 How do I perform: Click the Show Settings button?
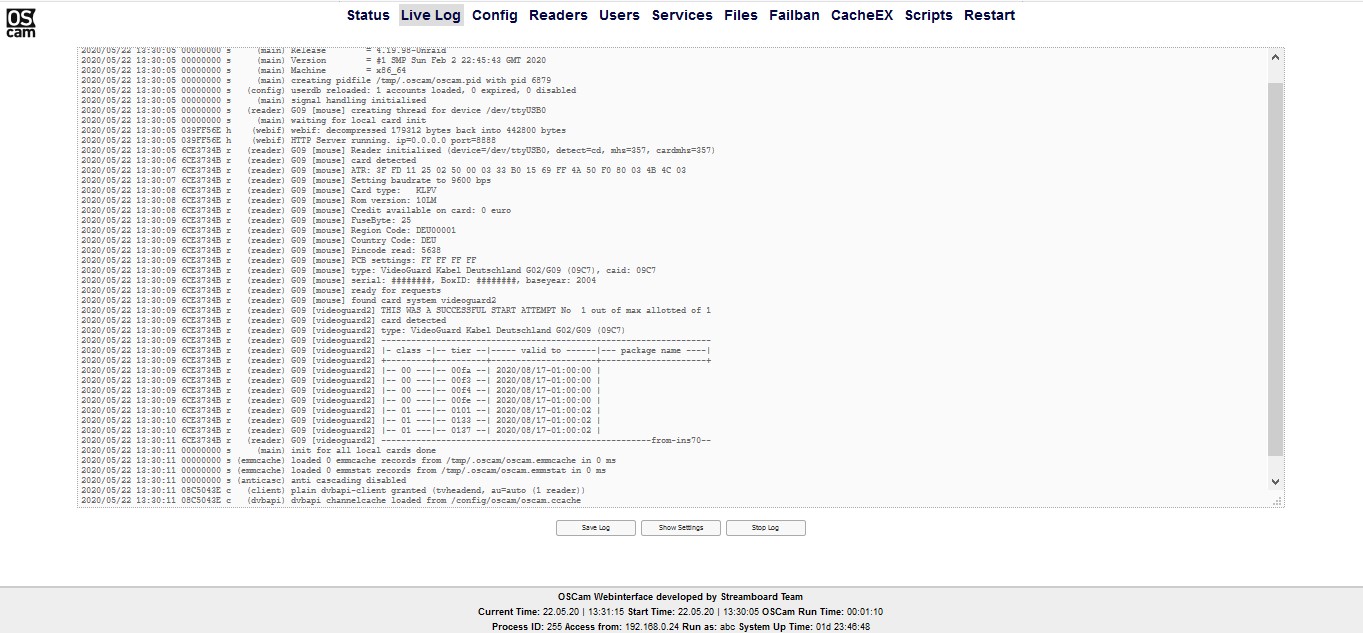pos(681,528)
